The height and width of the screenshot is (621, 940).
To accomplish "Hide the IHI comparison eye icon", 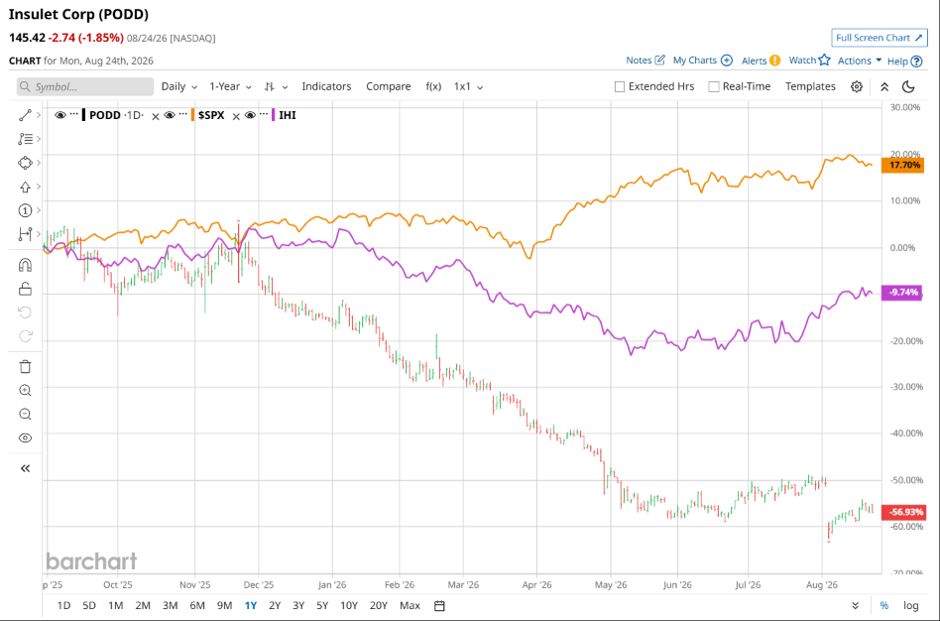I will 250,115.
